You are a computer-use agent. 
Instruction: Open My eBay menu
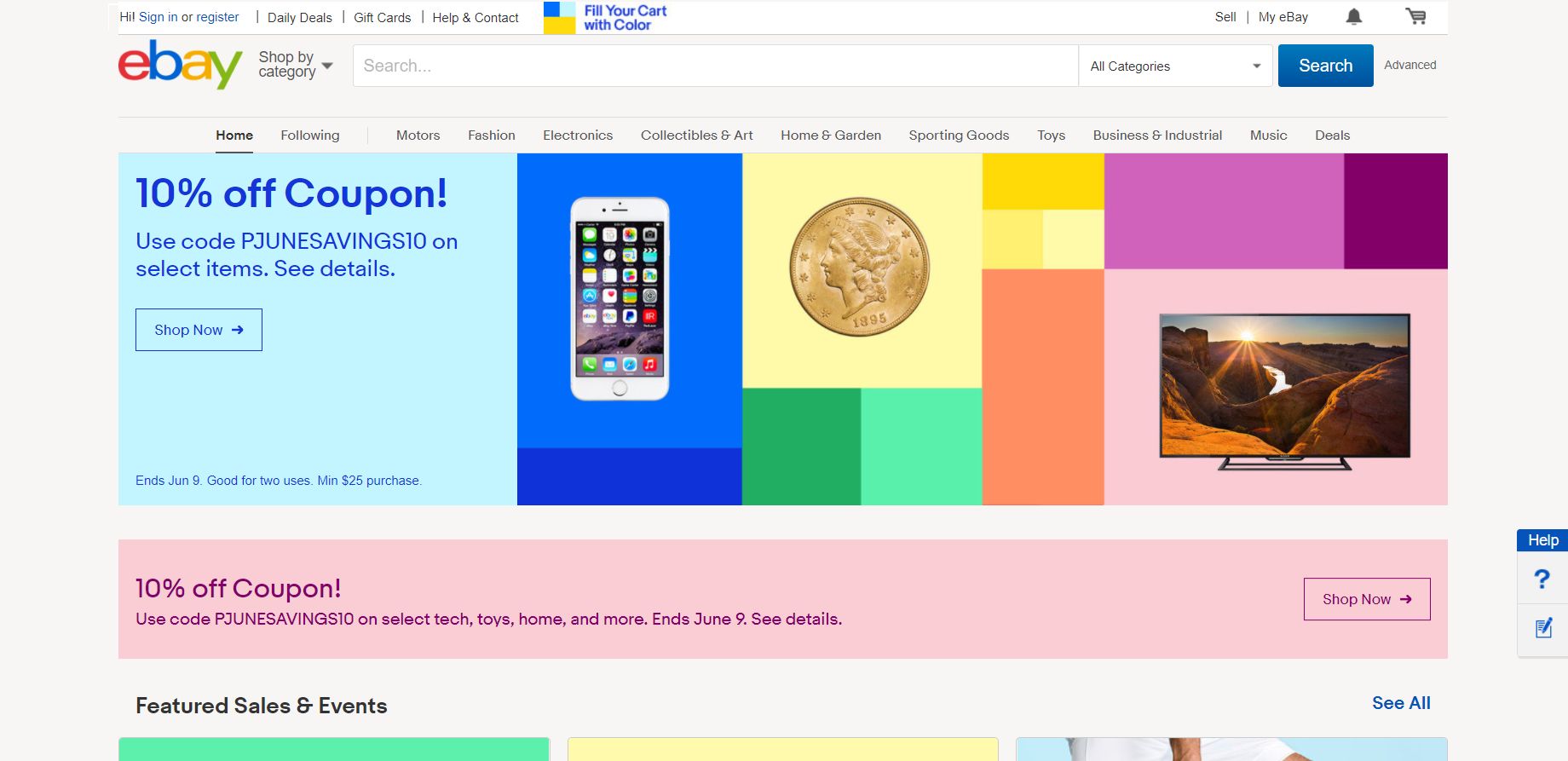pyautogui.click(x=1283, y=17)
